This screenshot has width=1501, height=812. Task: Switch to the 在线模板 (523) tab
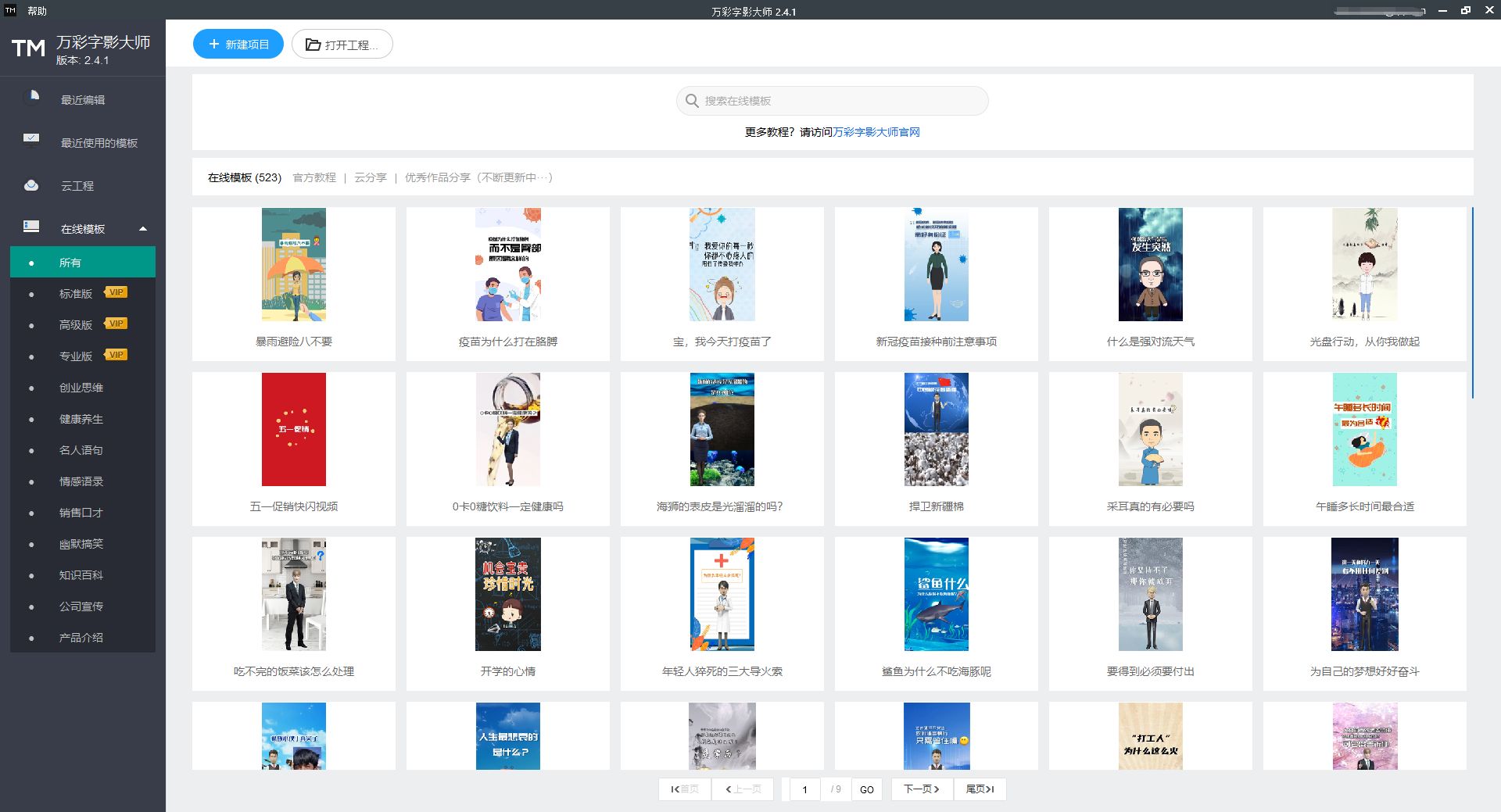click(x=245, y=177)
